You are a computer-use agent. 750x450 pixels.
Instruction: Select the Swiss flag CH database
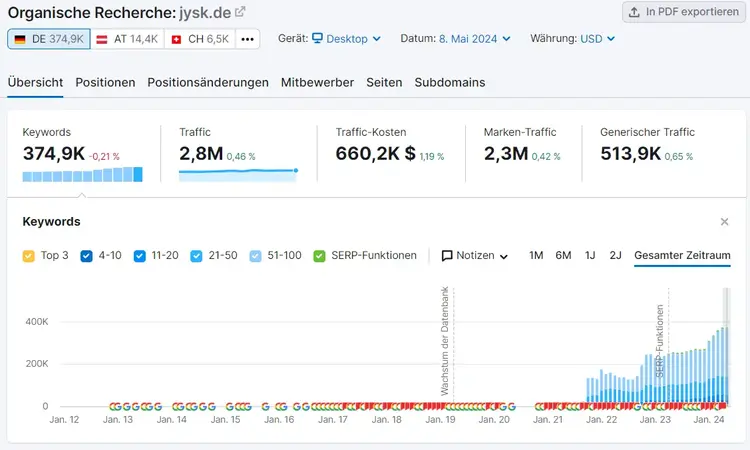200,39
